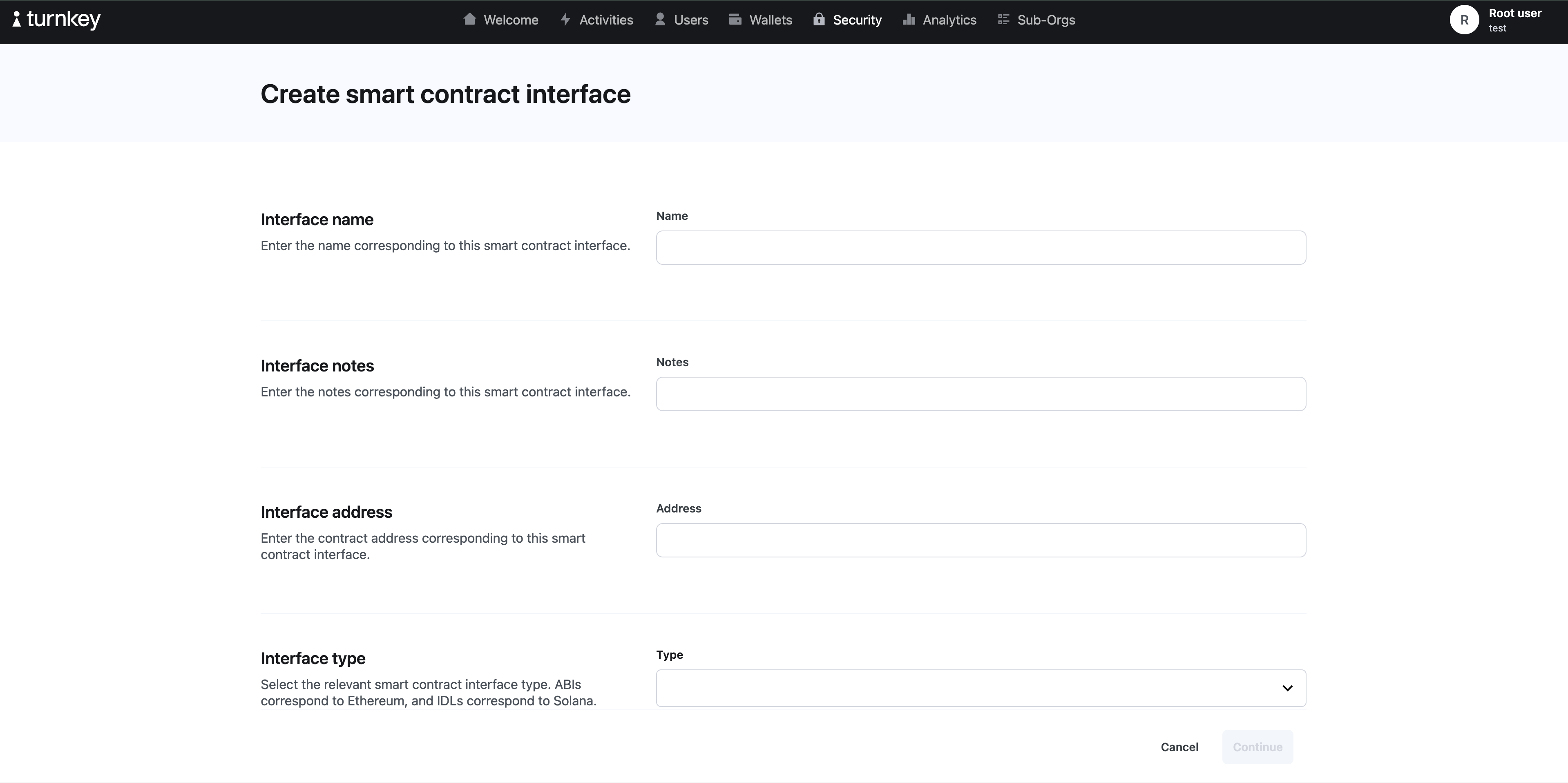Navigate to the Analytics section
This screenshot has height=783, width=1568.
[x=948, y=20]
